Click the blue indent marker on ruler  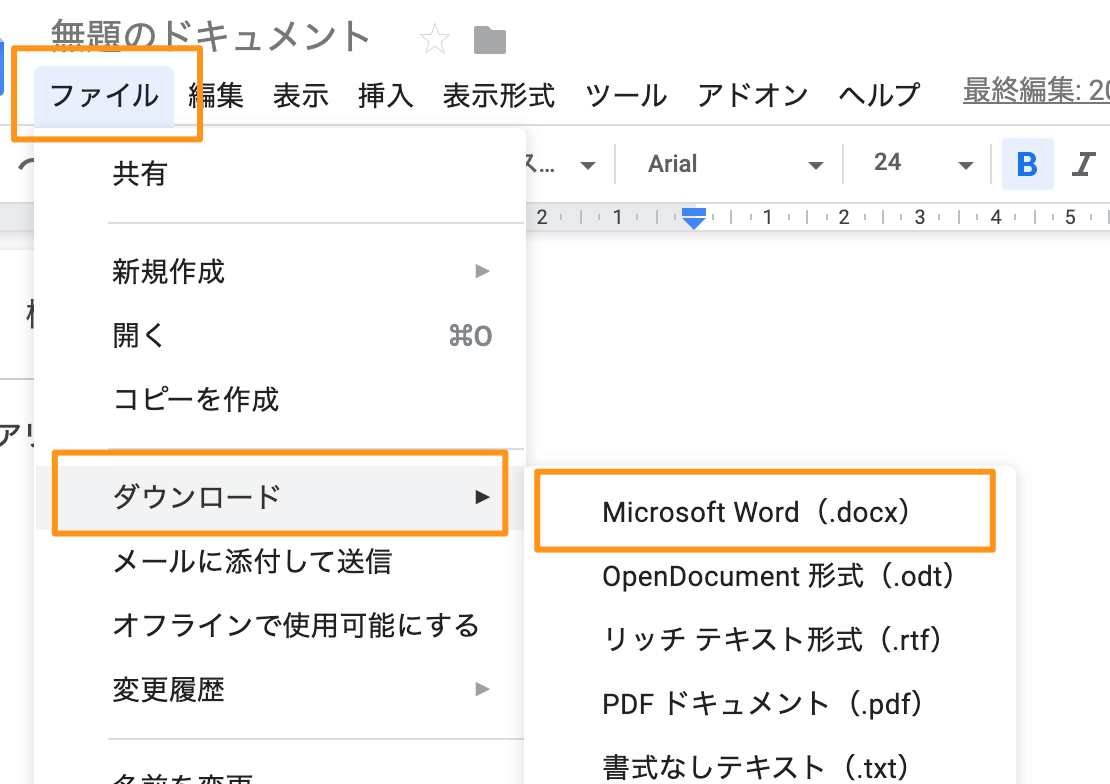[x=694, y=218]
